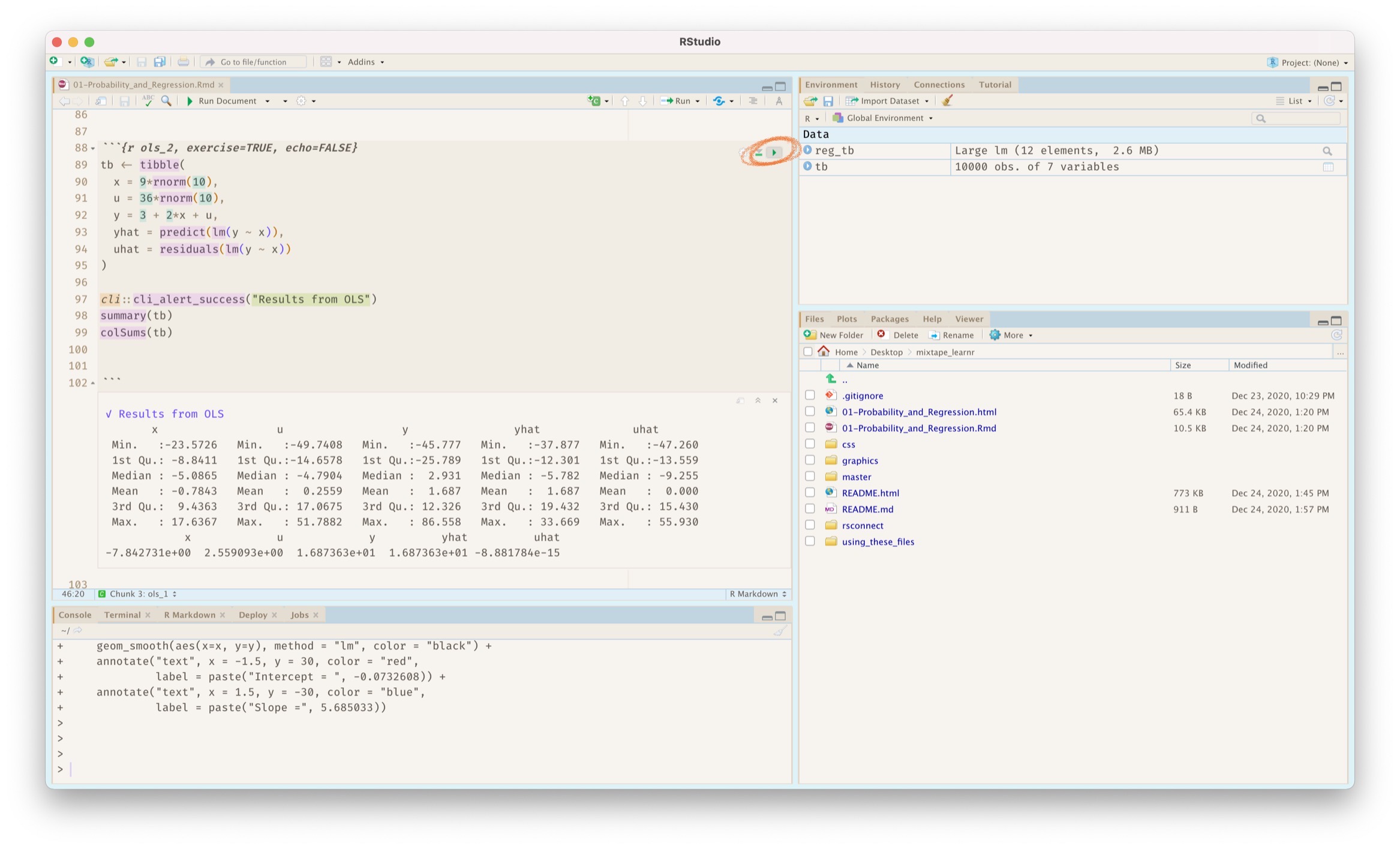Screen dimensions: 1400x849
Task: Click the circled run chunk arrow highlighted in red
Action: tap(775, 151)
